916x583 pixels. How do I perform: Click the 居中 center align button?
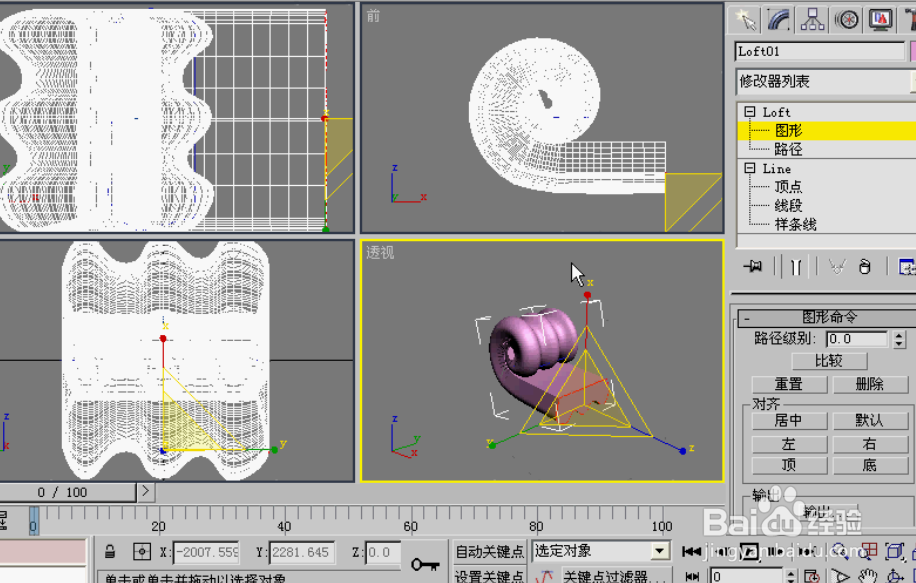[789, 420]
